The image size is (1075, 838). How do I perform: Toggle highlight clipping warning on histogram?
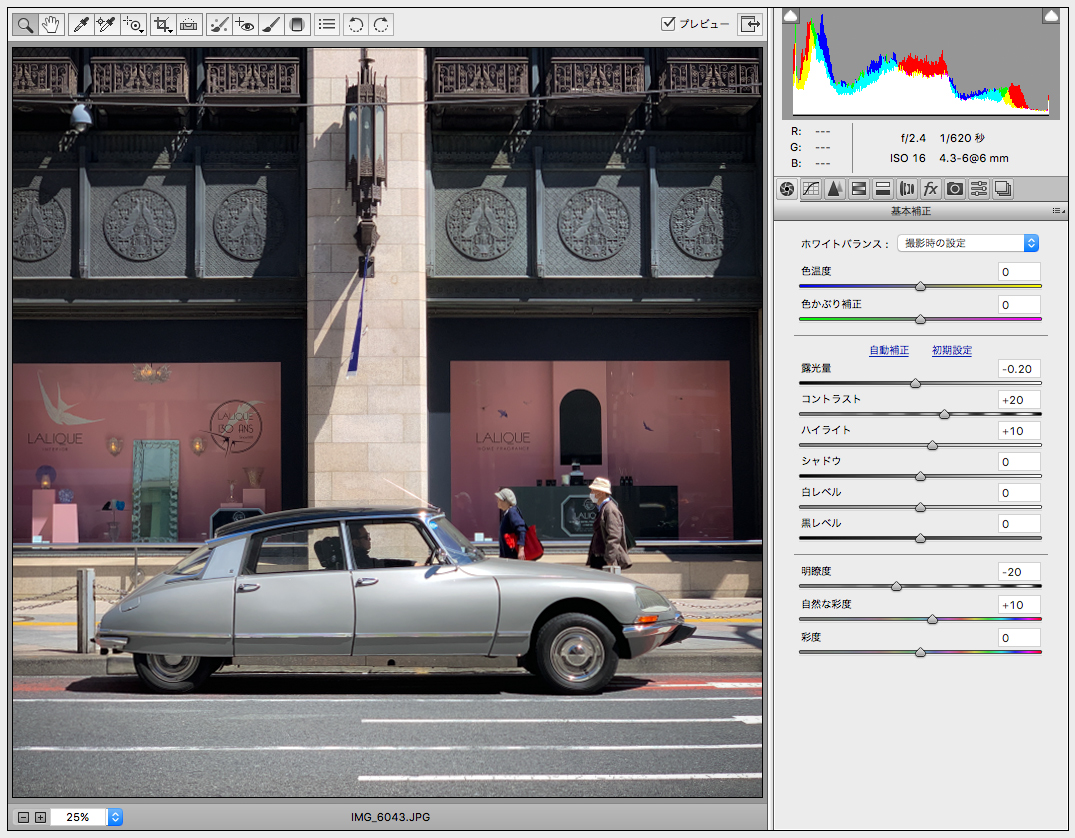tap(1050, 15)
